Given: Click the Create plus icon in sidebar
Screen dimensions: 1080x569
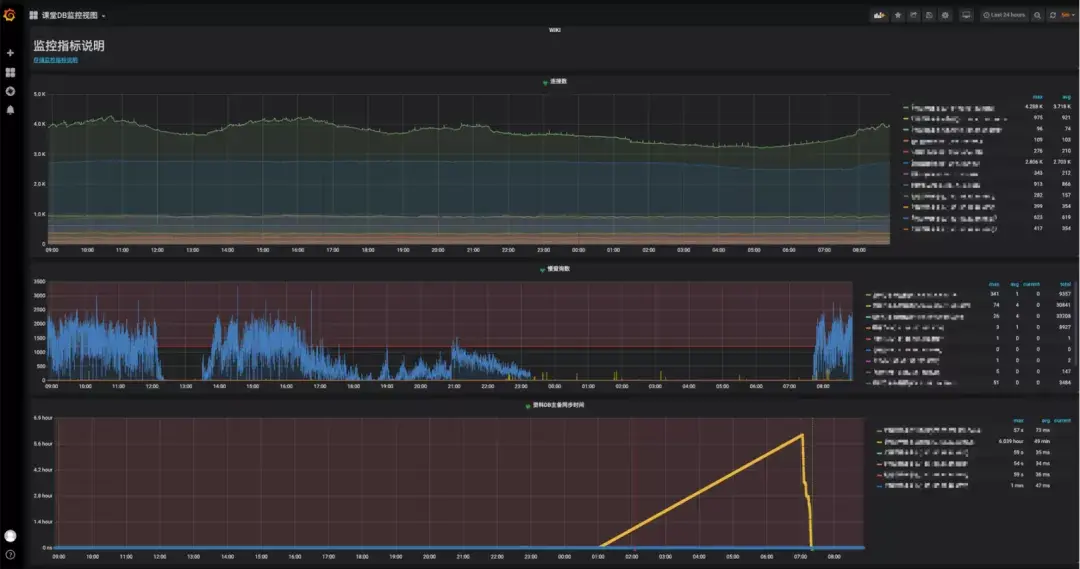Looking at the screenshot, I should [10, 53].
